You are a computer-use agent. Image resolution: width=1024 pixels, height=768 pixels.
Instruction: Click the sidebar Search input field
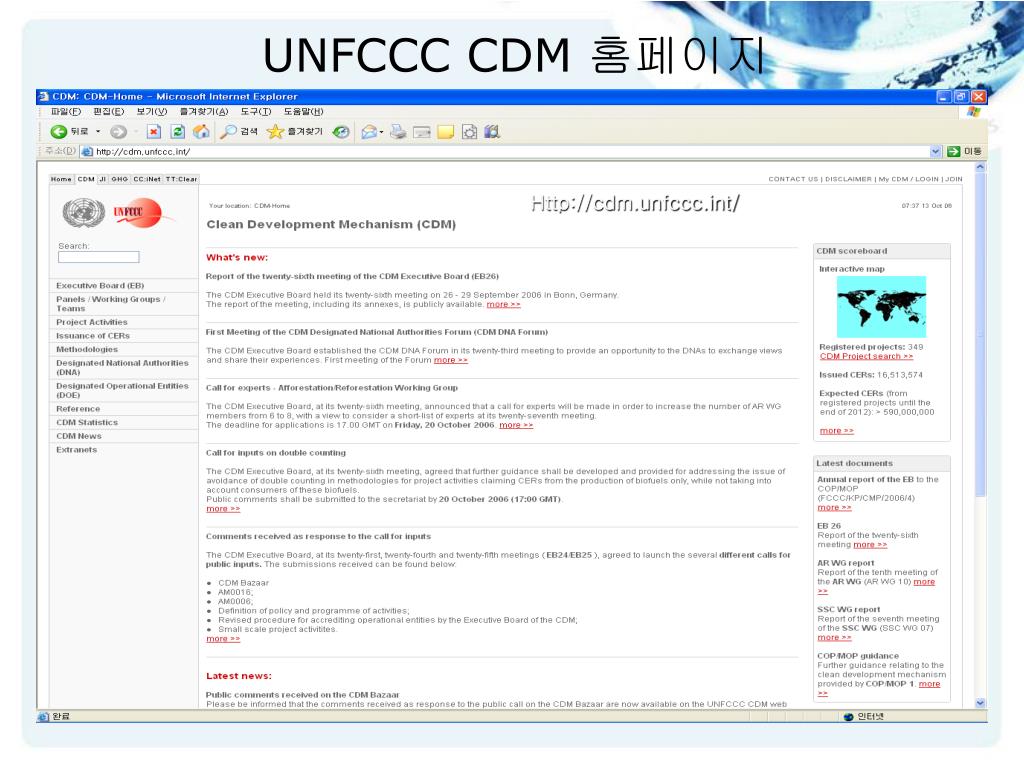(99, 257)
